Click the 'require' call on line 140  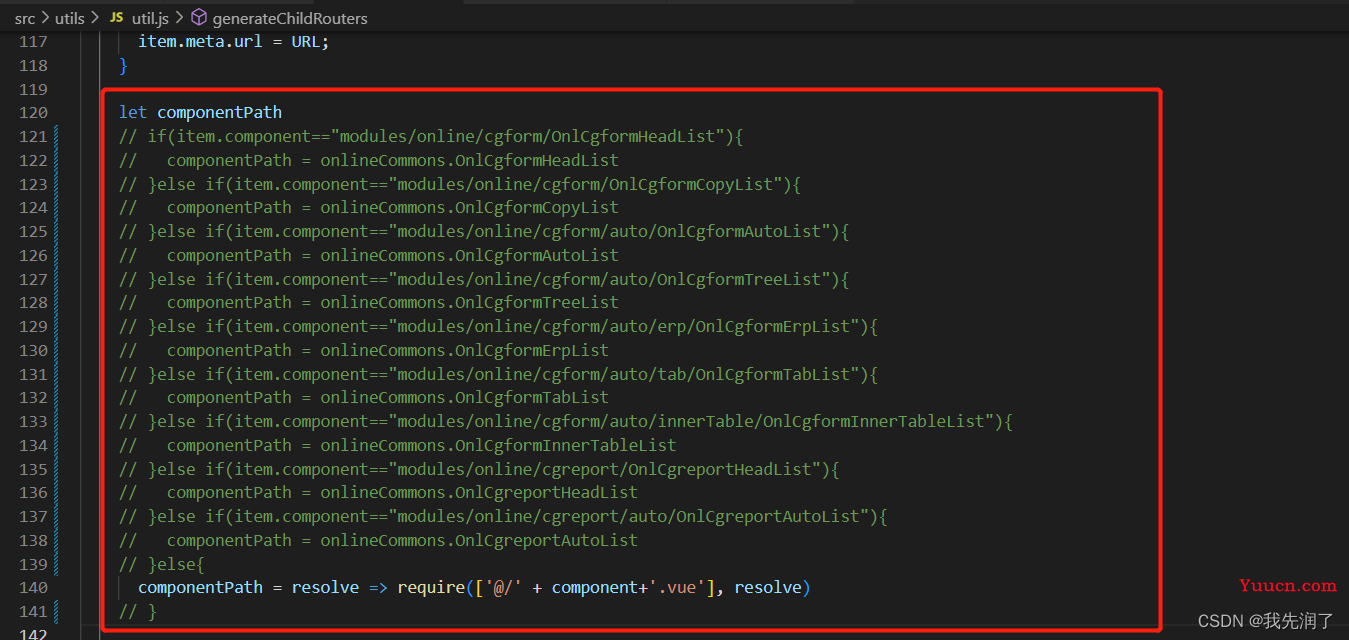coord(431,588)
